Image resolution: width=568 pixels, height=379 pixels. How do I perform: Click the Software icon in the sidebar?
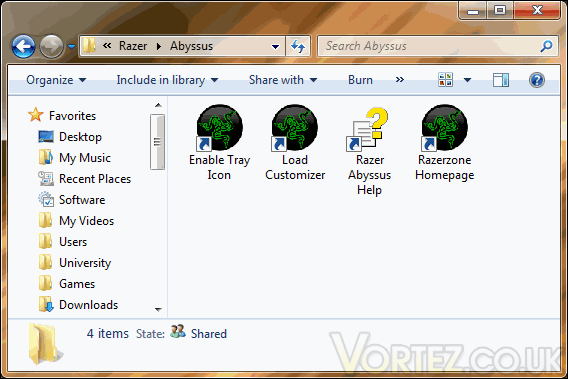click(46, 199)
